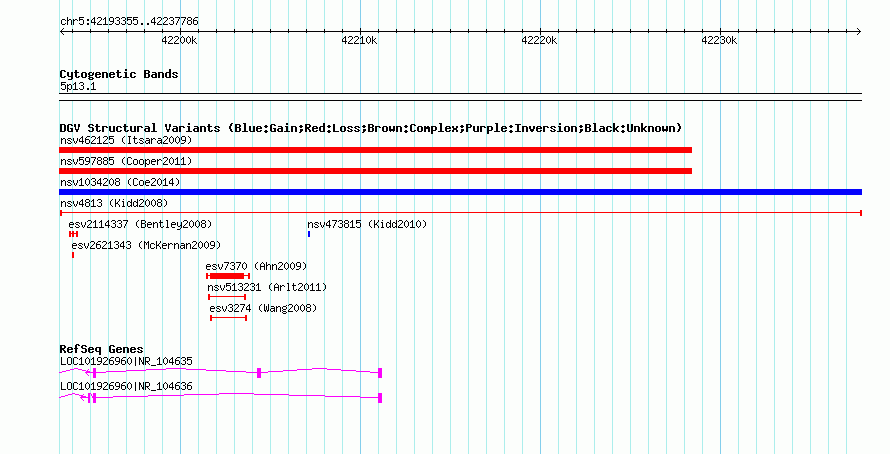The image size is (890, 454).
Task: Click the 42200k ruler tick label
Action: coord(179,40)
